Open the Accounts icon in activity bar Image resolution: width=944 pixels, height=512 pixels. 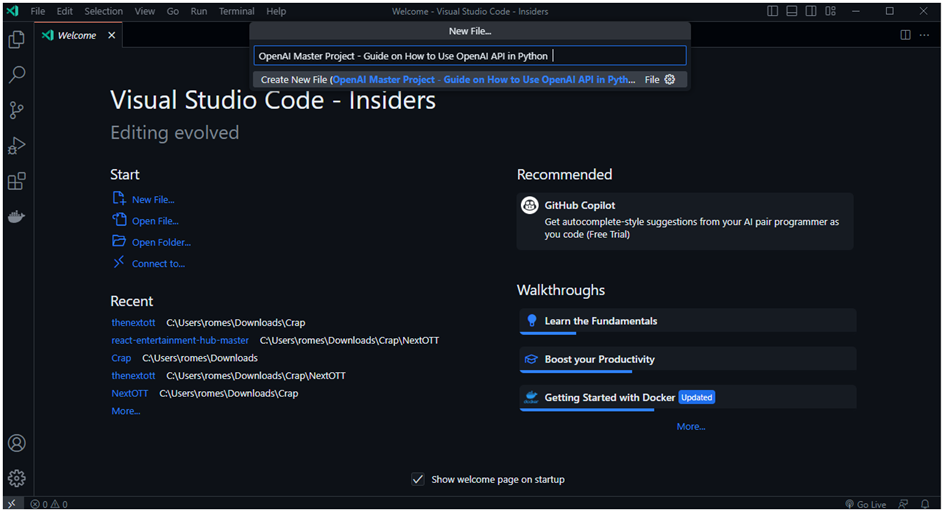[x=17, y=443]
